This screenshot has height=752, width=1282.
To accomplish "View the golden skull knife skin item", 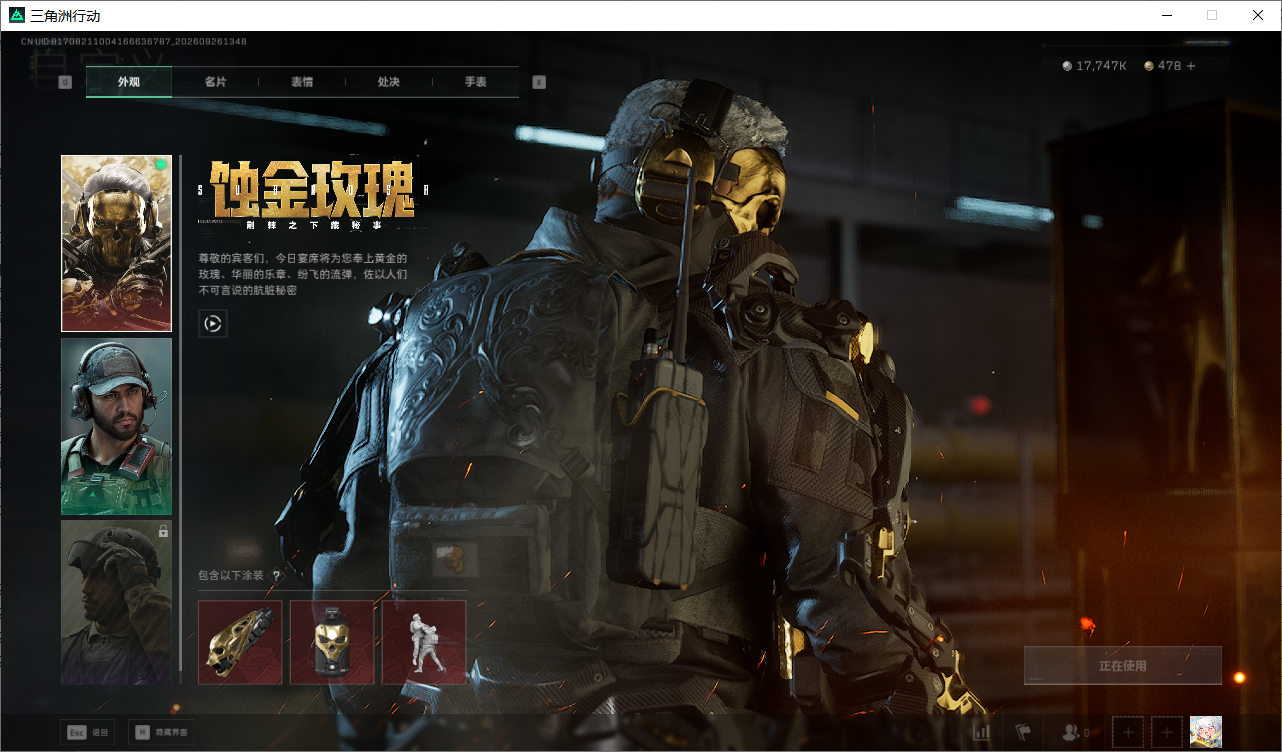I will point(240,642).
